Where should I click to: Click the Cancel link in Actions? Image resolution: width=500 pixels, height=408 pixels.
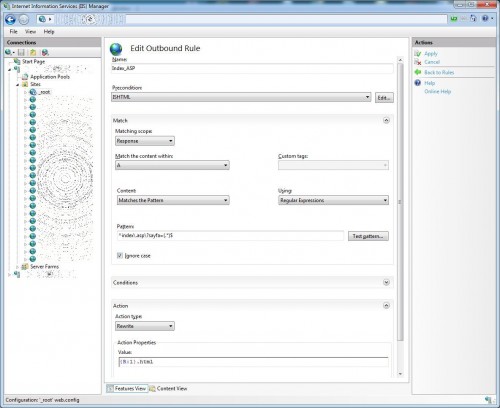pyautogui.click(x=432, y=62)
